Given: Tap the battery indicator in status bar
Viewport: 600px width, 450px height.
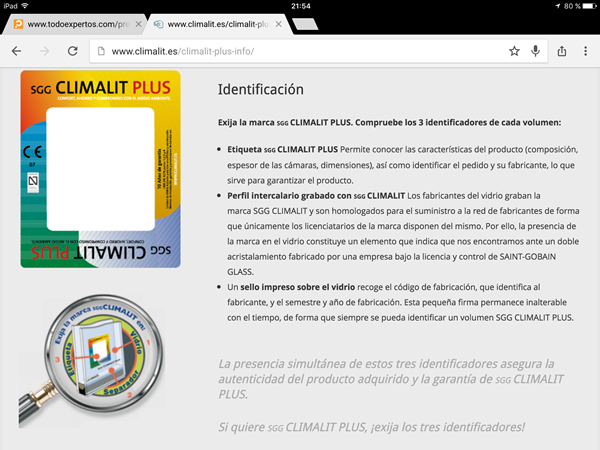Looking at the screenshot, I should click(589, 6).
